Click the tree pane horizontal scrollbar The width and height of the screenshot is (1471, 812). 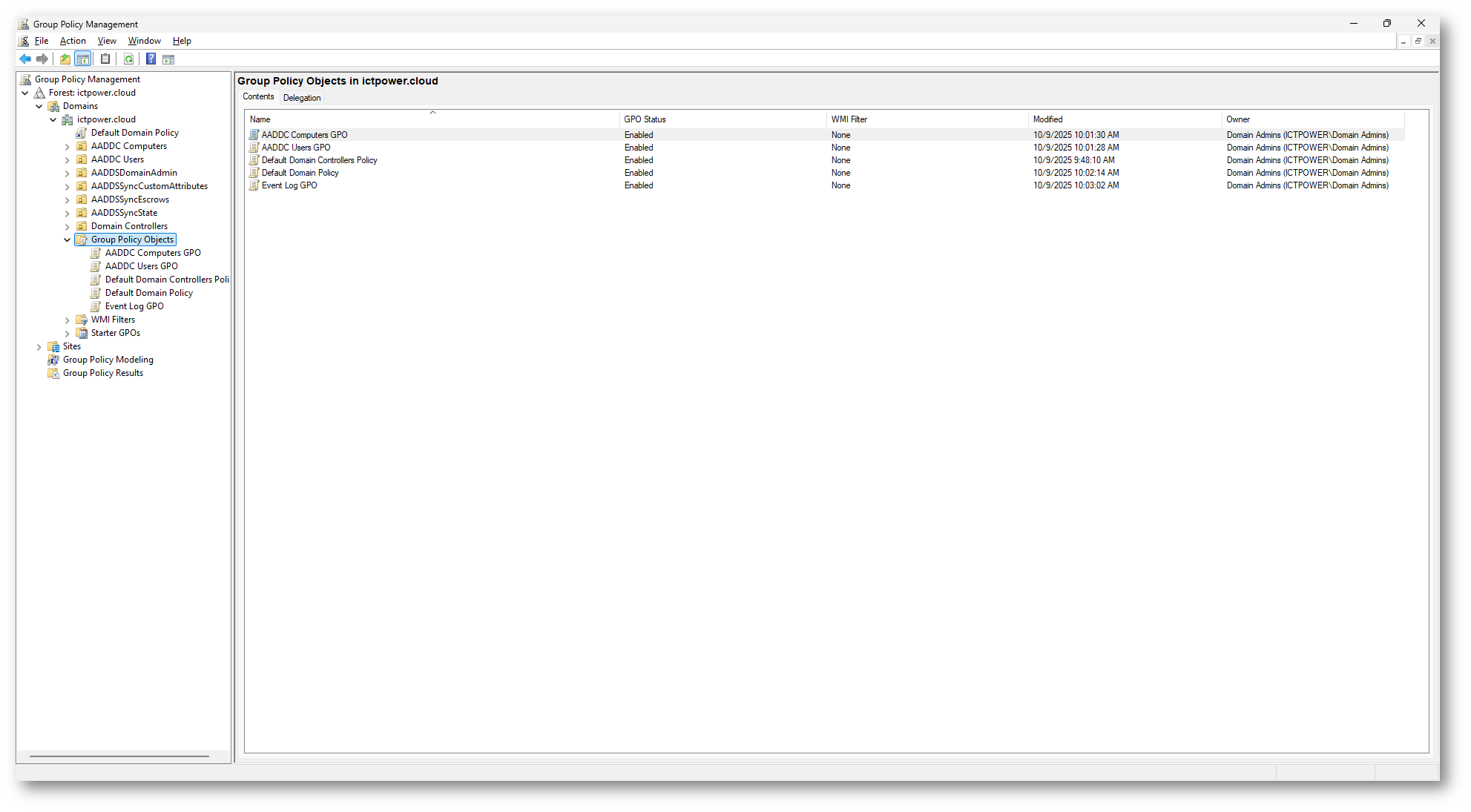tap(119, 756)
